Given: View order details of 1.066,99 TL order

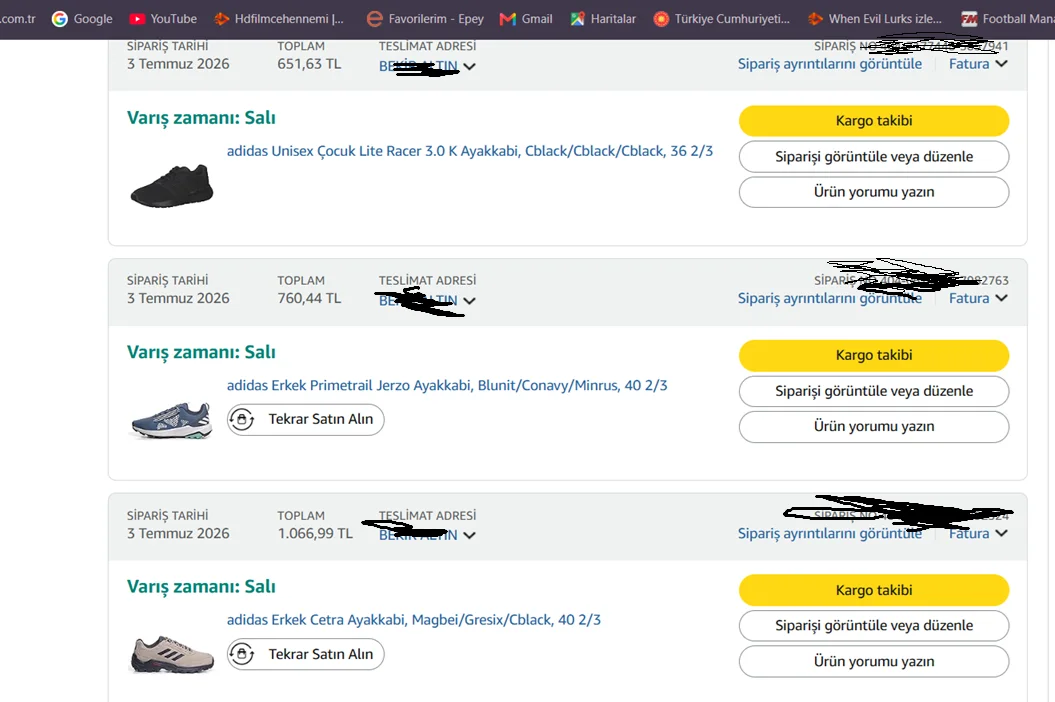Looking at the screenshot, I should [x=830, y=533].
